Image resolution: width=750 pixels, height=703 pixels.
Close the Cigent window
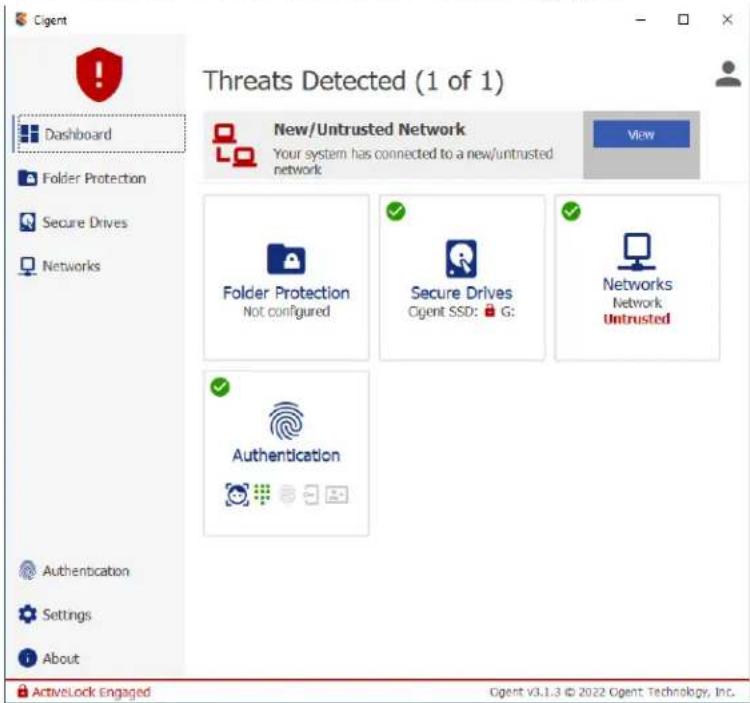727,20
